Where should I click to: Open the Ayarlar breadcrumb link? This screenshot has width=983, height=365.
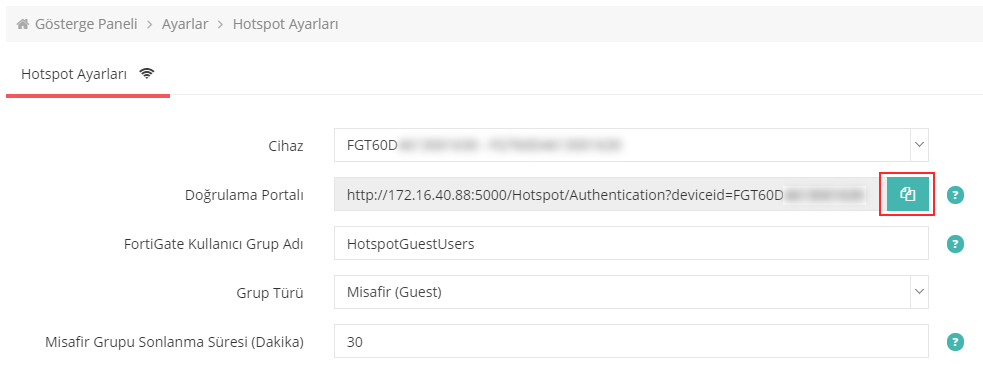[185, 24]
